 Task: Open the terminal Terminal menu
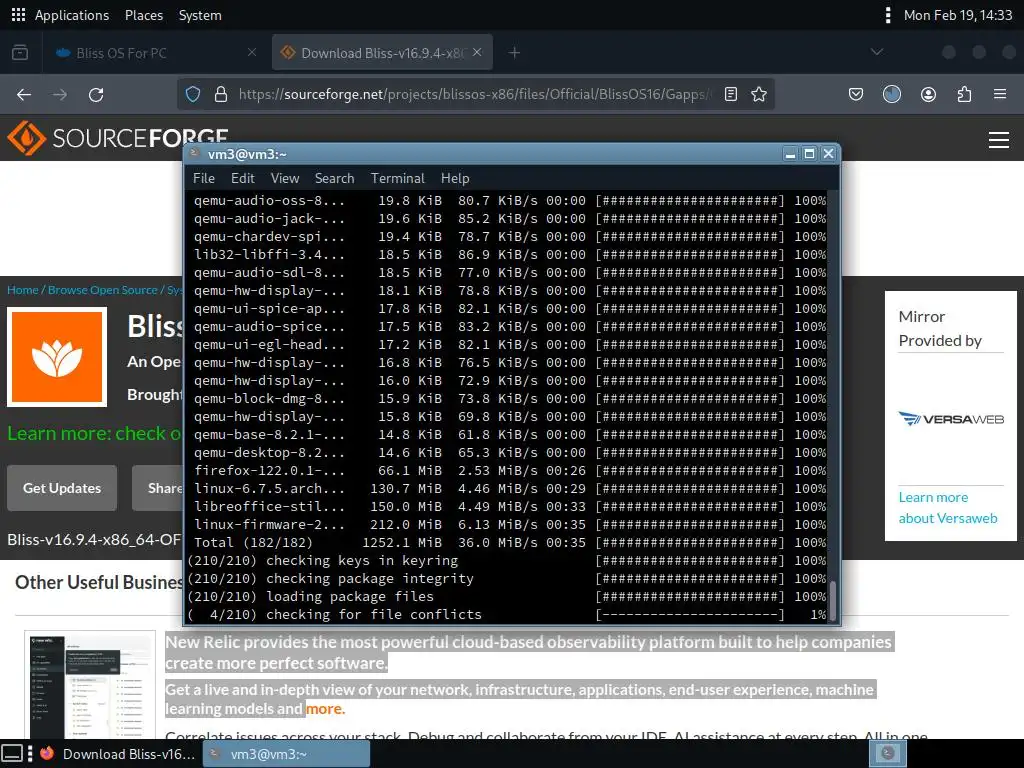[398, 178]
